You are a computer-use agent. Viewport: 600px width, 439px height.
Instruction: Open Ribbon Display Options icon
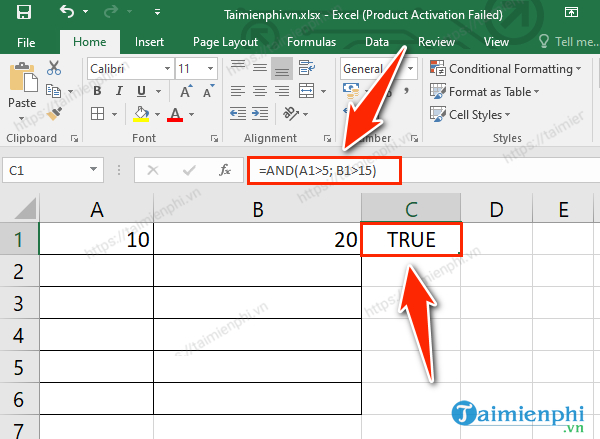(x=571, y=12)
